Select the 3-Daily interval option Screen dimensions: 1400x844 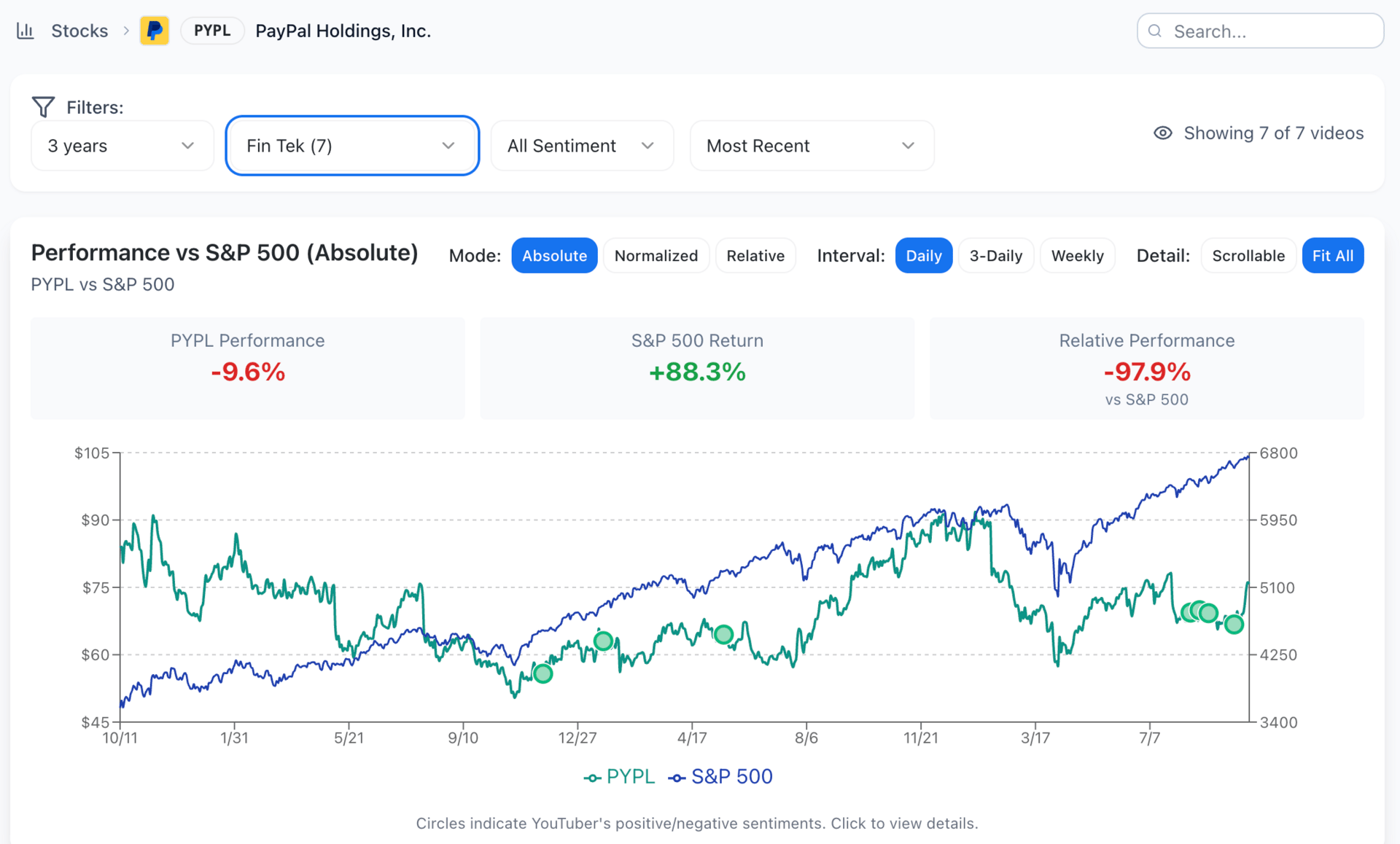(x=995, y=256)
